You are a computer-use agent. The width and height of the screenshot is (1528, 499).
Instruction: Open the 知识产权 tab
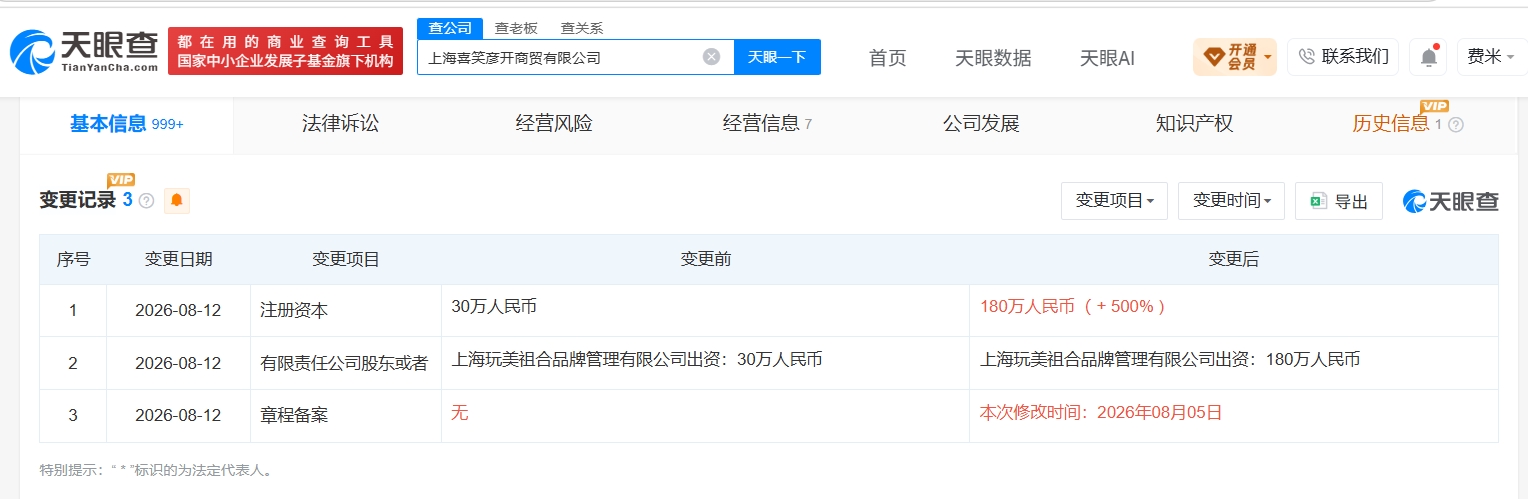[1194, 124]
